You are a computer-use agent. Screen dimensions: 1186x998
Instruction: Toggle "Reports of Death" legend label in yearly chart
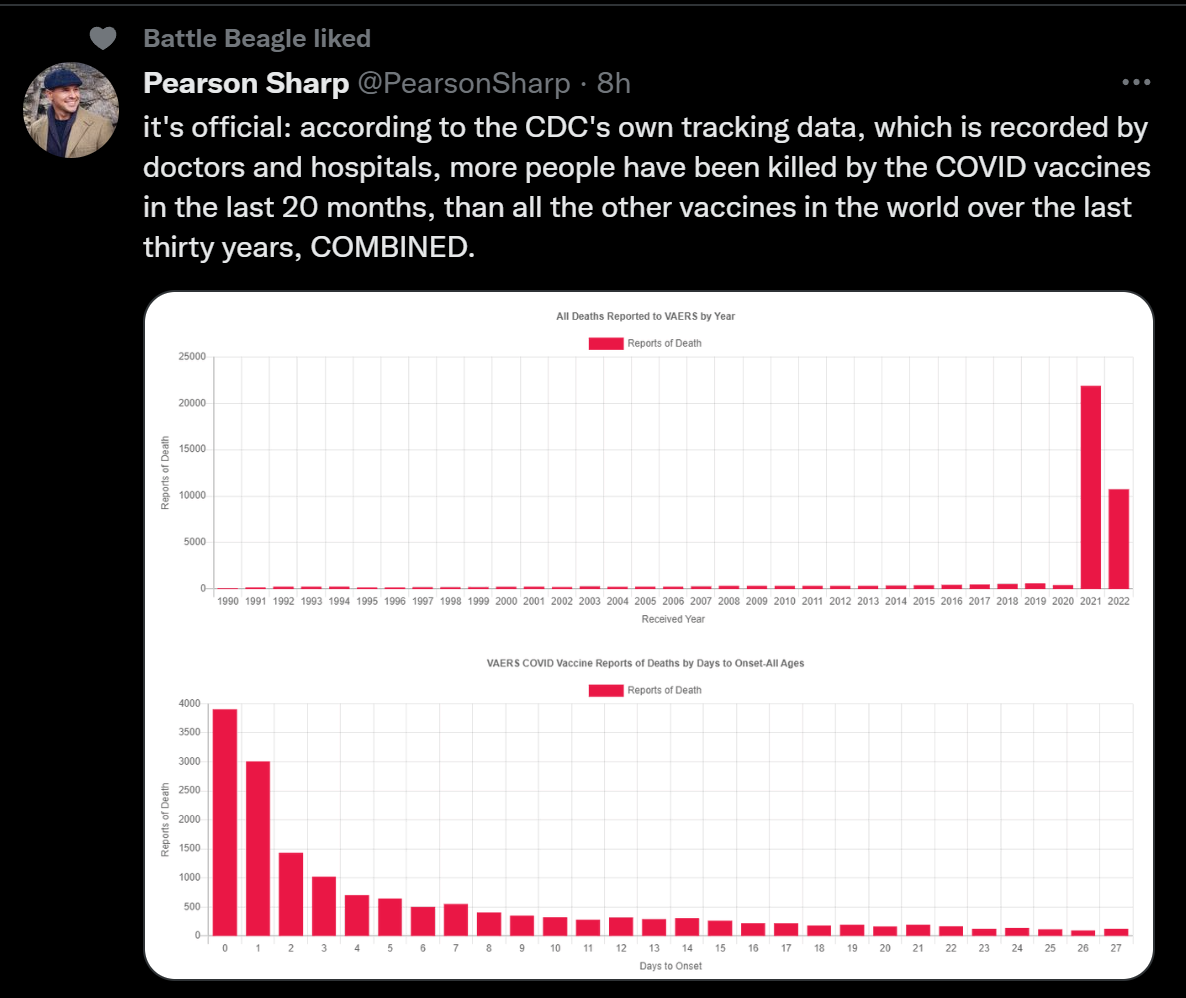point(664,343)
